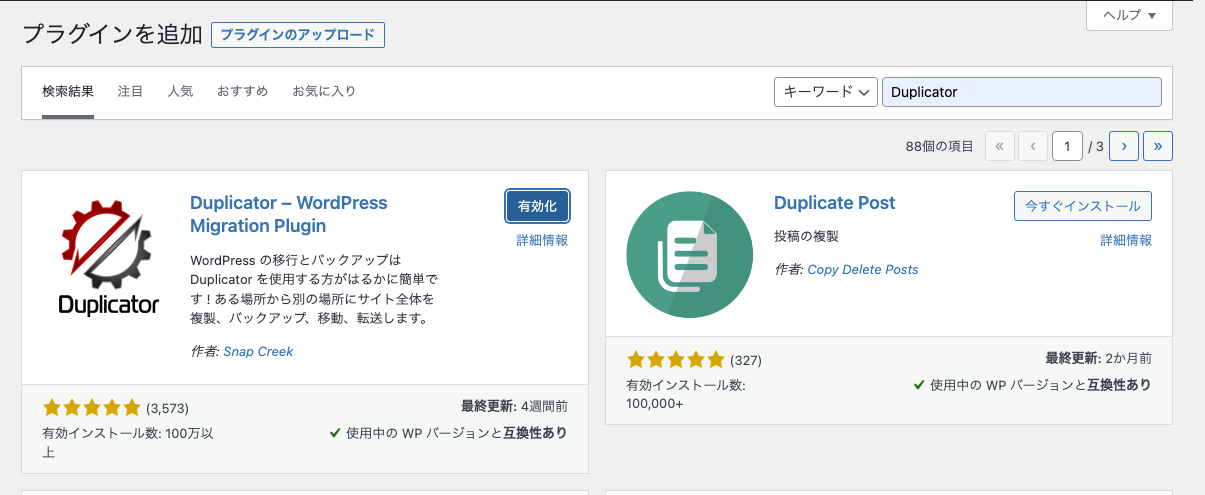Open the Snap Creek author link
Screen dimensions: 1205x495
[258, 351]
